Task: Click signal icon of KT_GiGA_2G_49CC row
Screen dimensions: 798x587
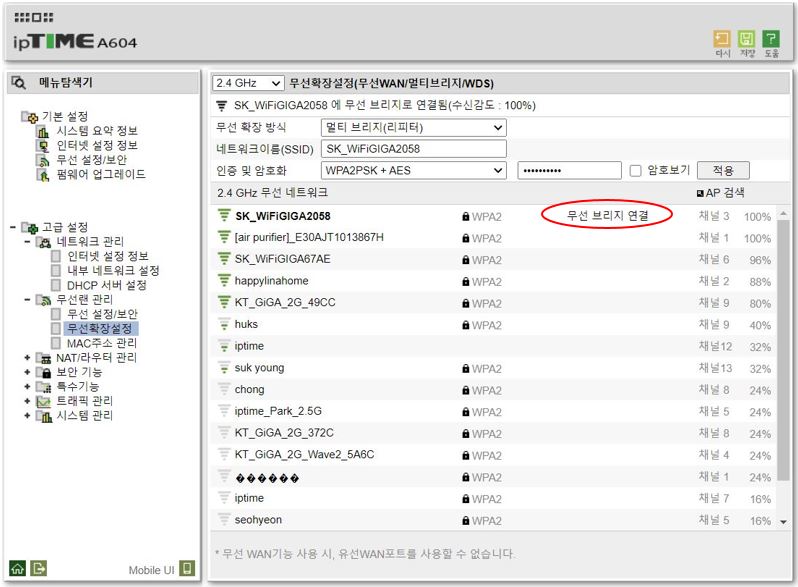Action: pyautogui.click(x=224, y=302)
